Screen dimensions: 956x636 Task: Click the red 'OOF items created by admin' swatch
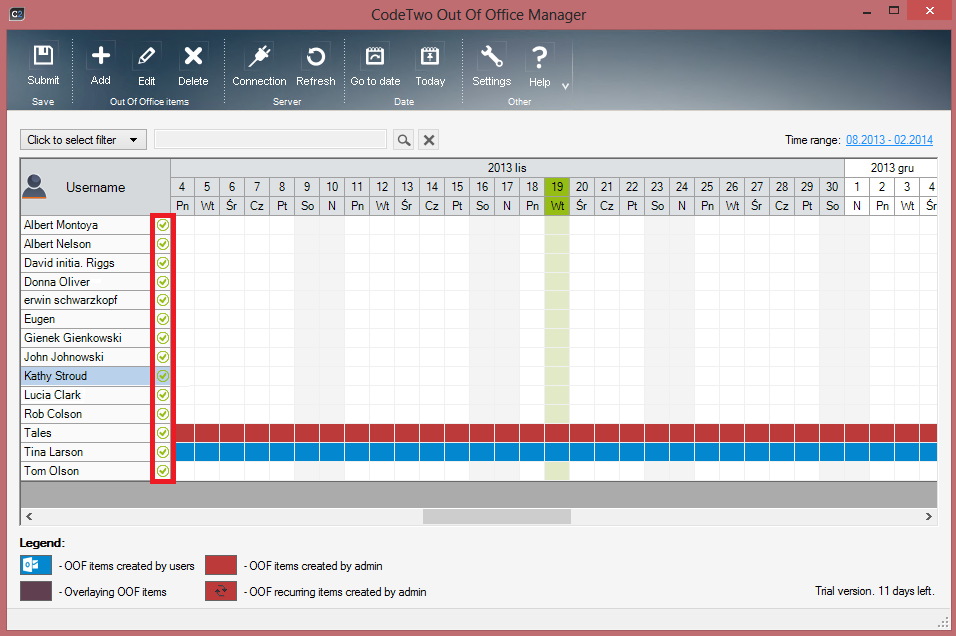(221, 565)
